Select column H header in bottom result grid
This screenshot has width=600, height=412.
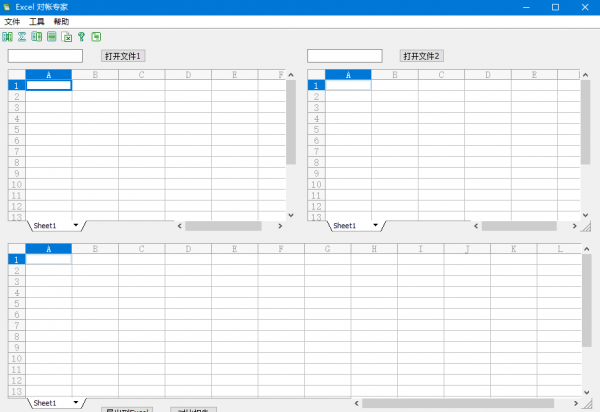point(374,249)
